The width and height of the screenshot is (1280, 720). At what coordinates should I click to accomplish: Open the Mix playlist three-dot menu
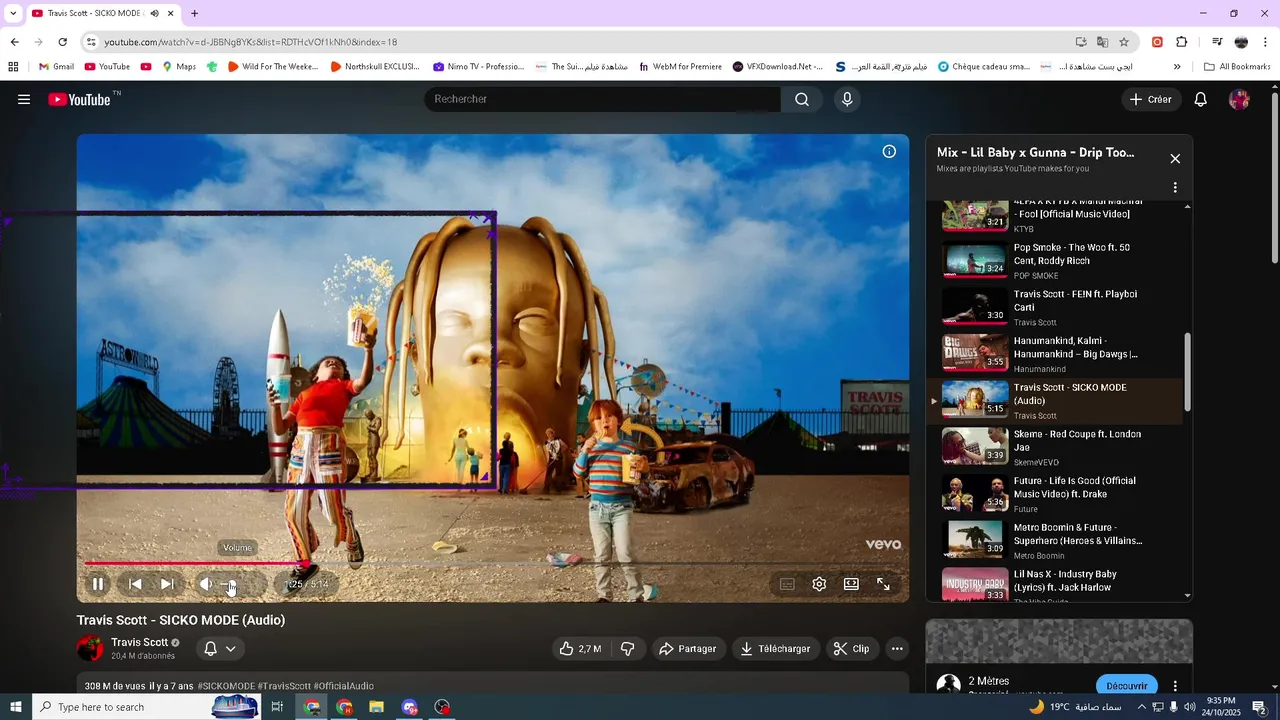[1175, 187]
